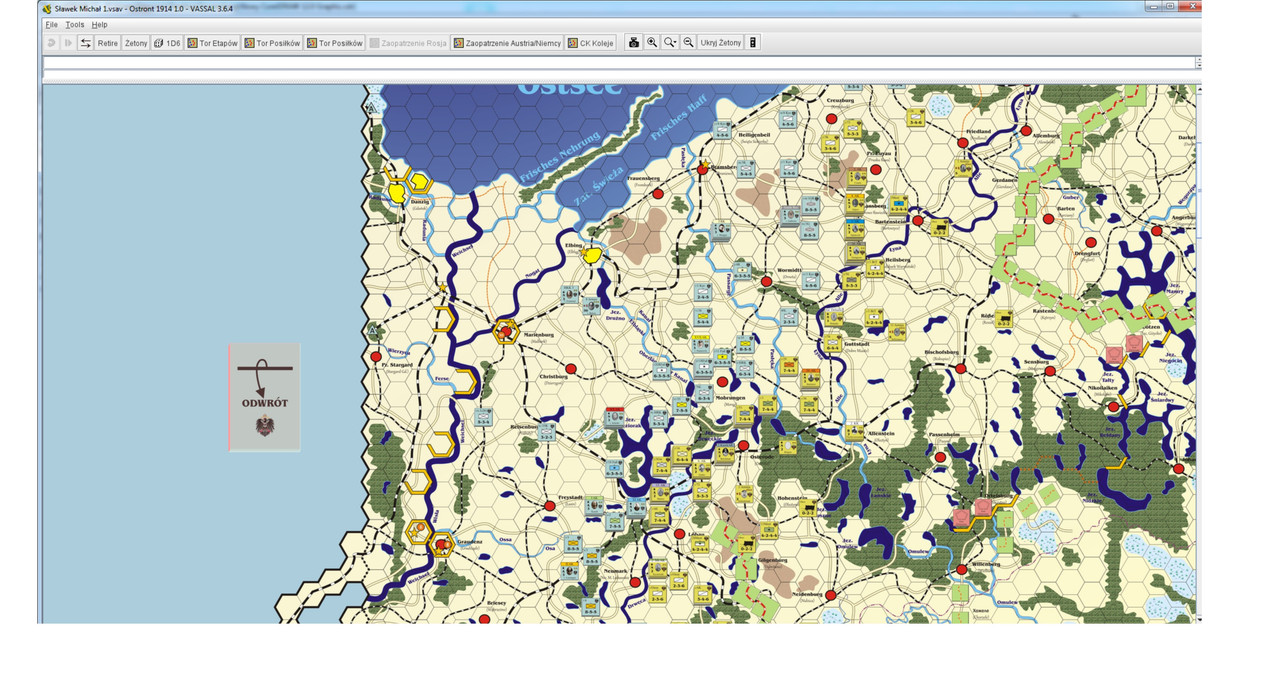Click the Graudenz fortress hex marker
This screenshot has height=693, width=1280.
click(441, 545)
